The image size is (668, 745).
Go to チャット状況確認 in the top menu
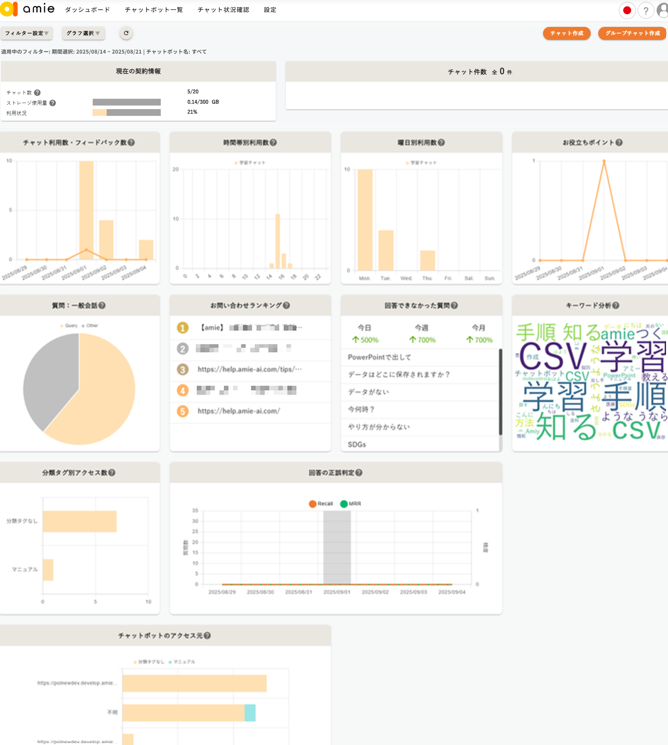223,10
